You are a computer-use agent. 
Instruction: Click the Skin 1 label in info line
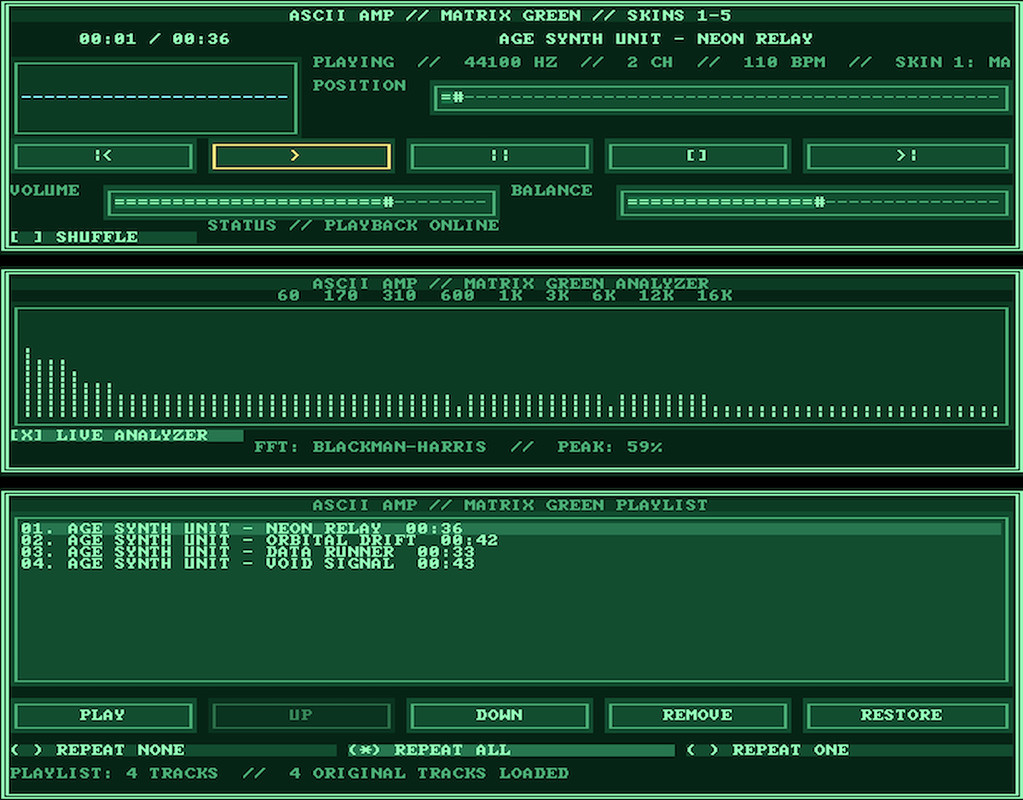[953, 63]
